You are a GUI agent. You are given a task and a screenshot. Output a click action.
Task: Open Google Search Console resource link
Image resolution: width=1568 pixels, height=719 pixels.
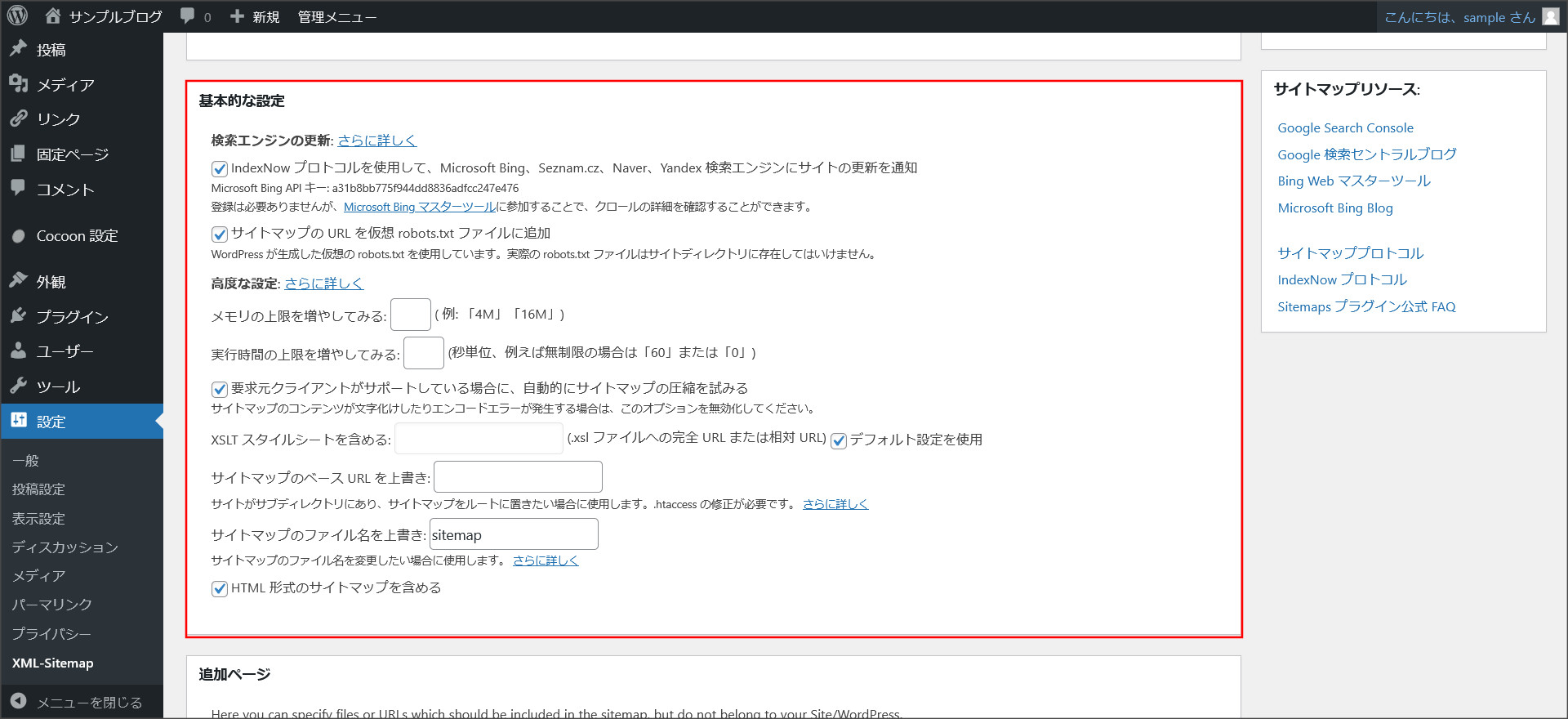pyautogui.click(x=1345, y=127)
